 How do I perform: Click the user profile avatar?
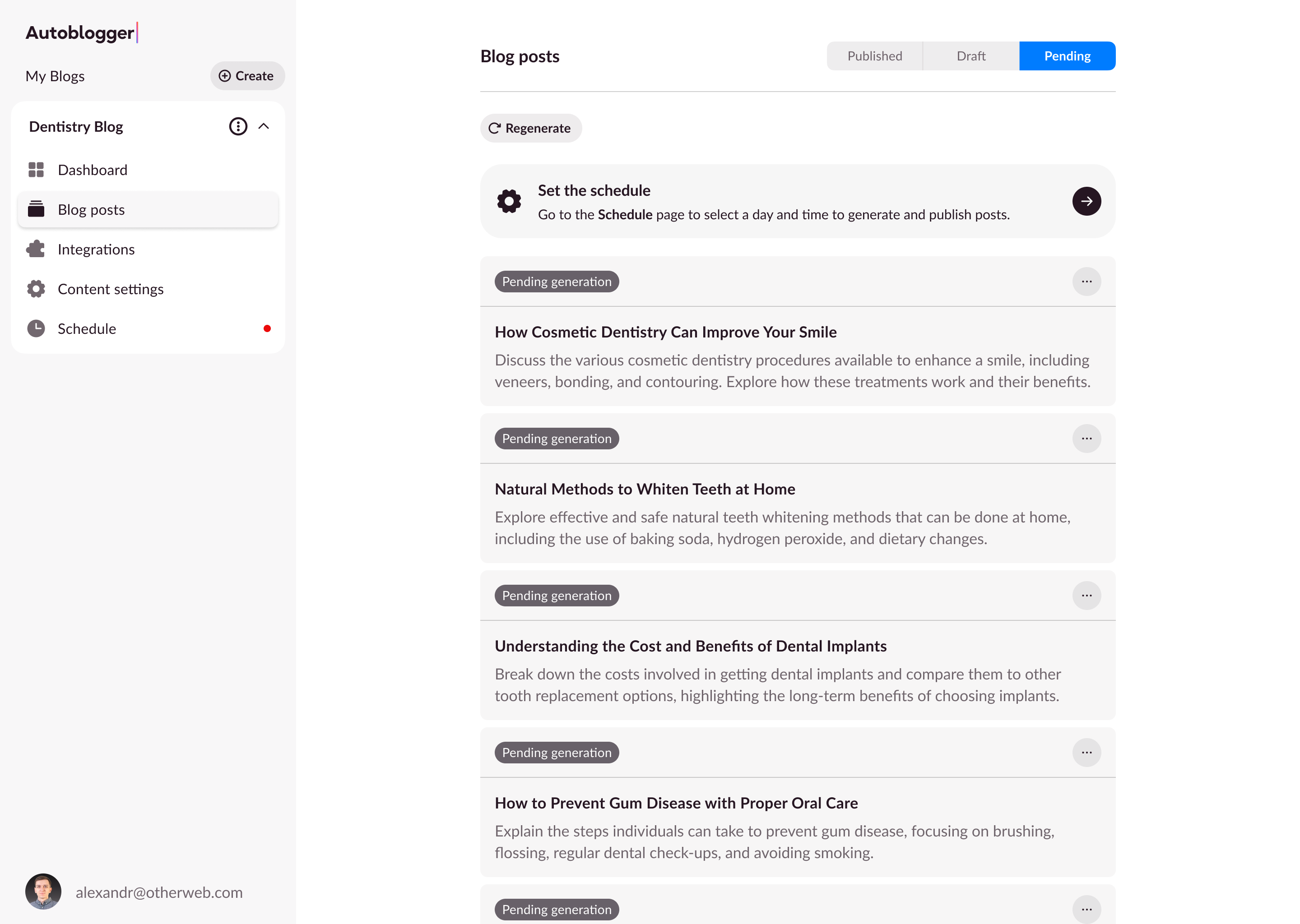[43, 892]
